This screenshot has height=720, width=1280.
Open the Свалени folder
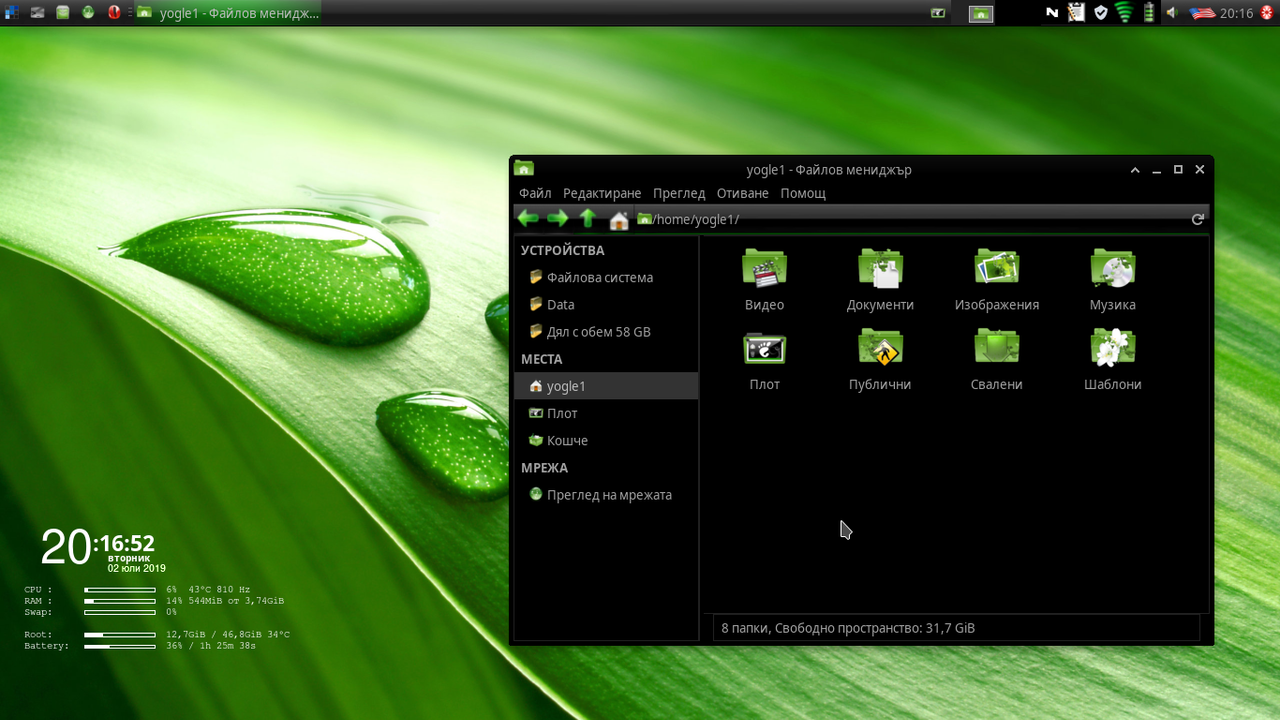(x=997, y=360)
